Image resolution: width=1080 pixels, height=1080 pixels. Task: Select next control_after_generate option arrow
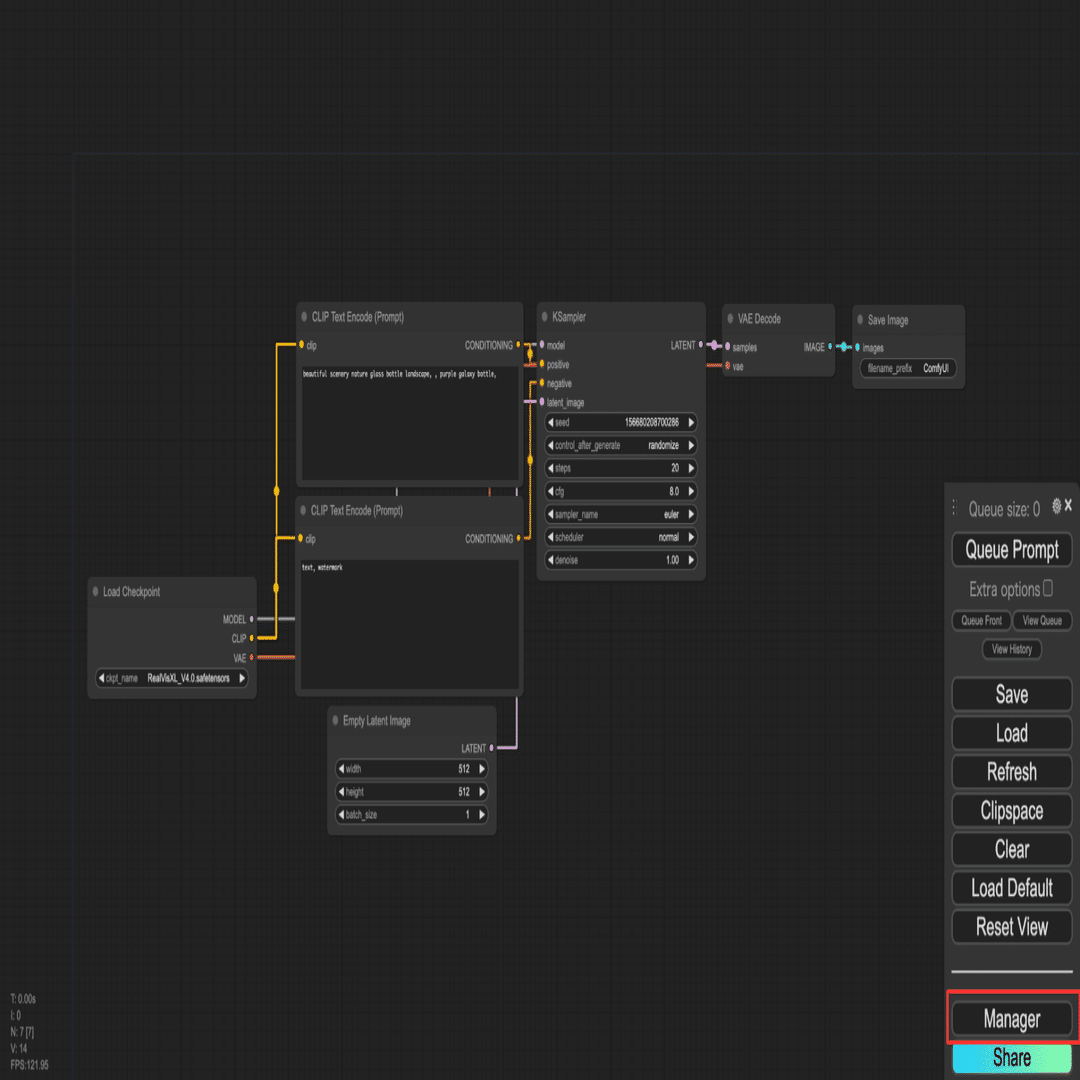[691, 445]
